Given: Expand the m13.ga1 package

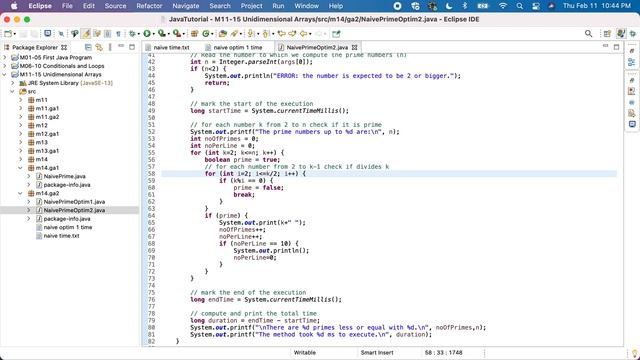Looking at the screenshot, I should coord(21,151).
